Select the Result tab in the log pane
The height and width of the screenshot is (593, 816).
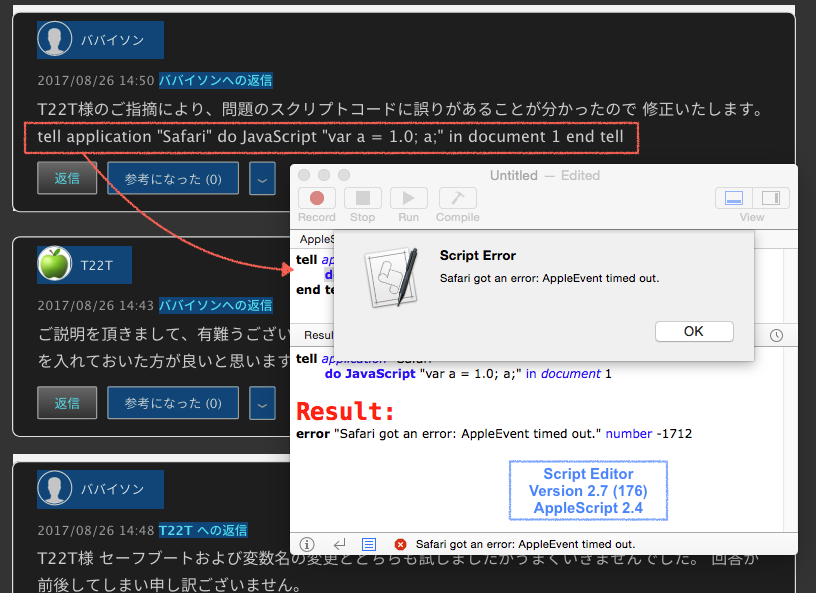pyautogui.click(x=318, y=335)
